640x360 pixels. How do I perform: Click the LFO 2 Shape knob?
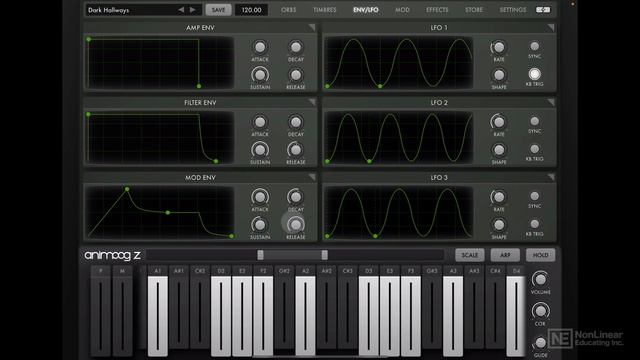499,150
